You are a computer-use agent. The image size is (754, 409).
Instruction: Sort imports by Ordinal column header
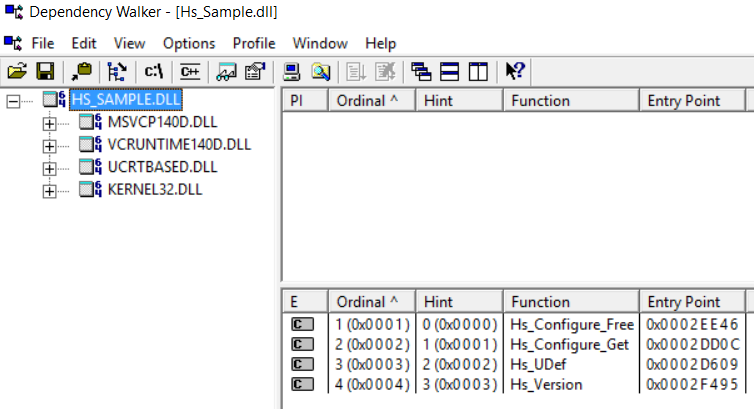[372, 100]
